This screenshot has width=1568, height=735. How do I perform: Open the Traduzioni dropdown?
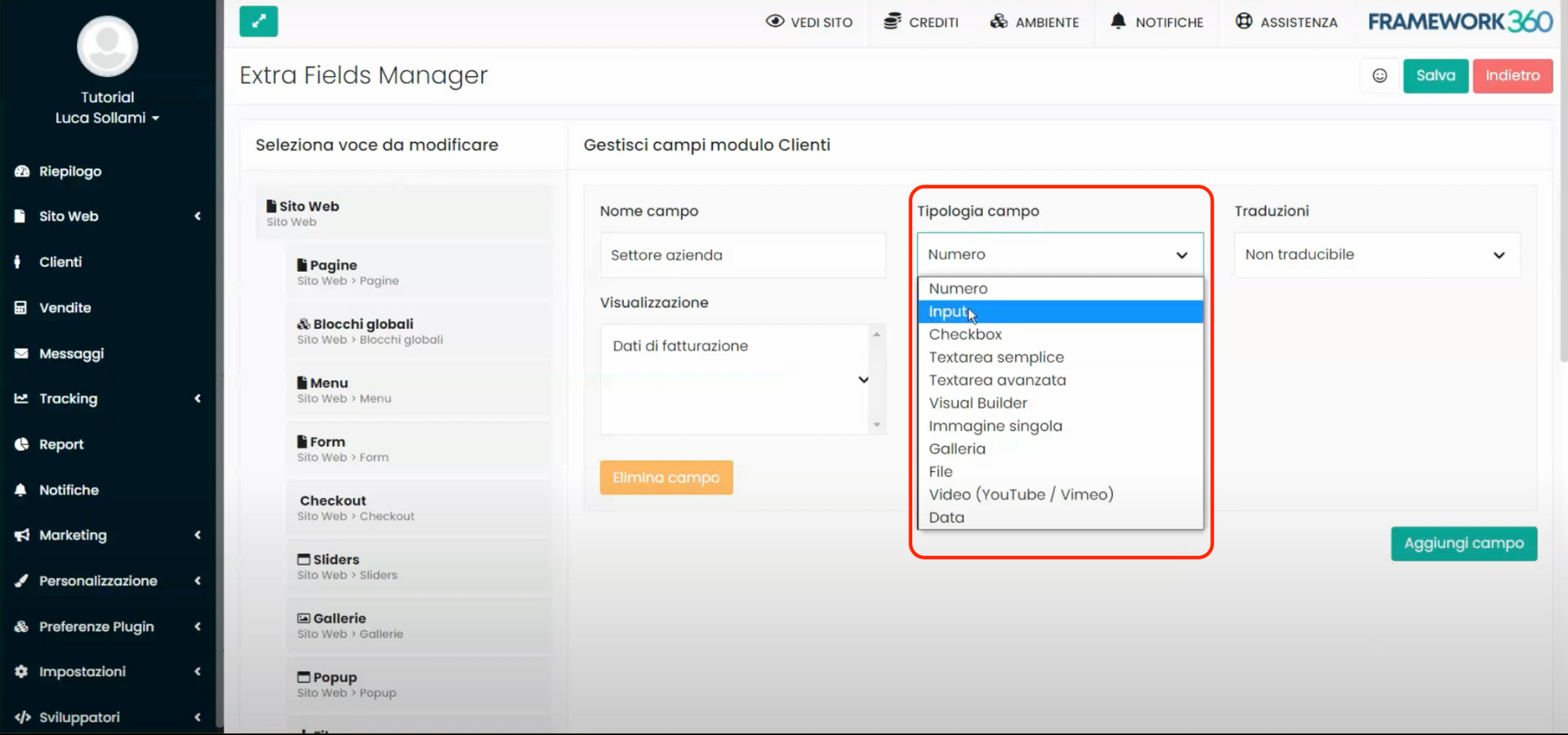[x=1376, y=255]
